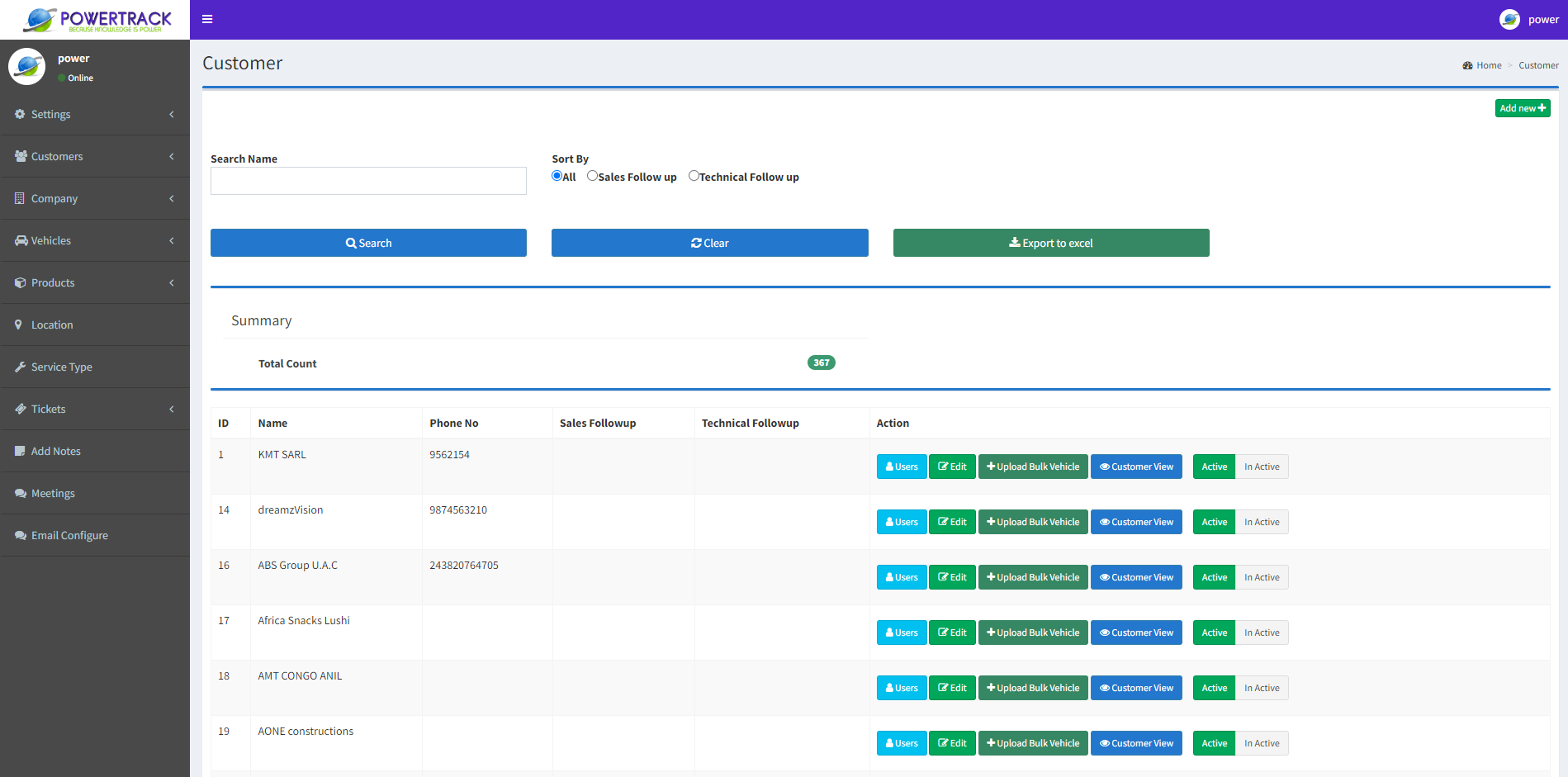Open Customer View for dreamzVision
Screen dimensions: 1568x777
[1136, 522]
